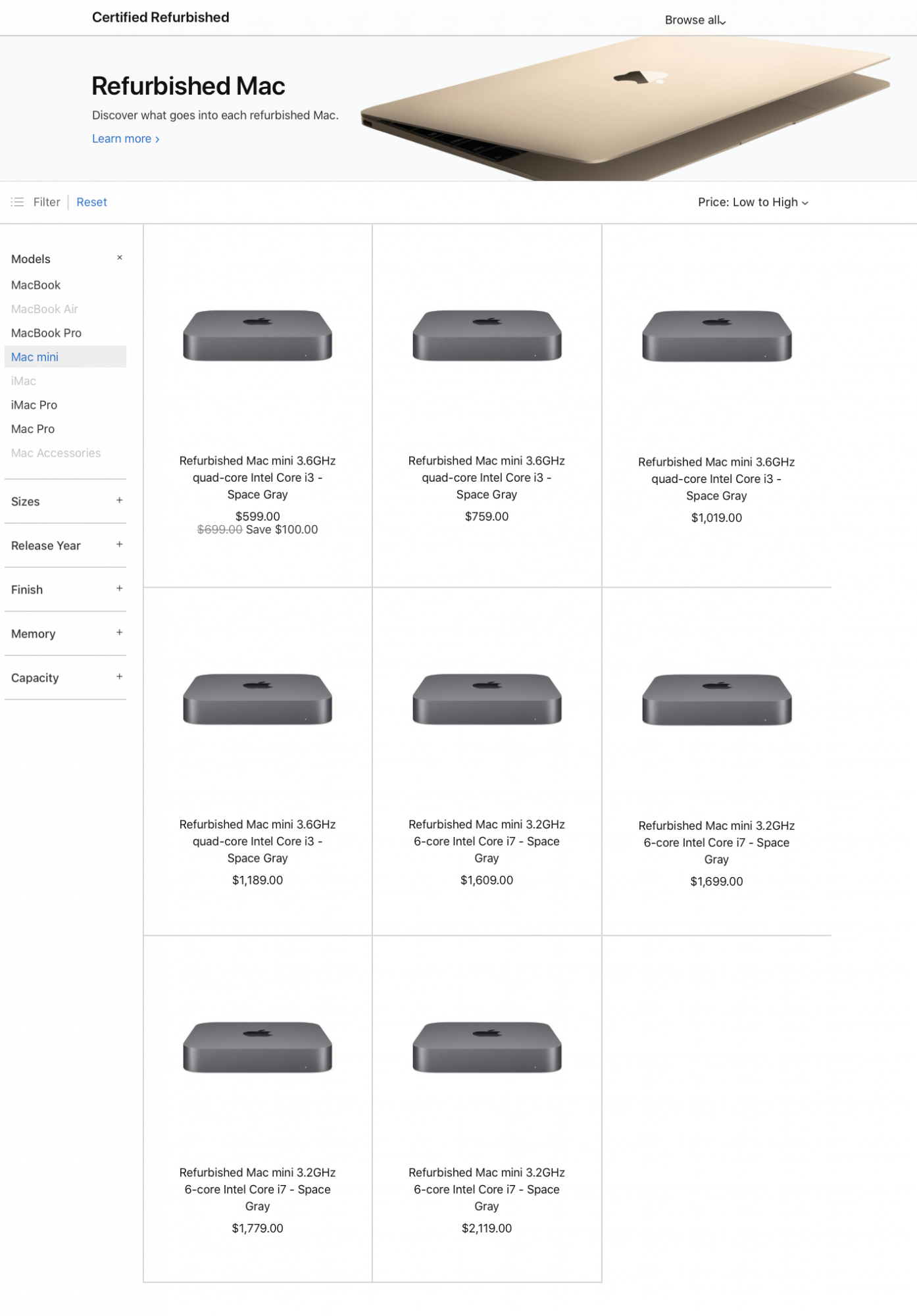Click the Models section heading

click(31, 259)
